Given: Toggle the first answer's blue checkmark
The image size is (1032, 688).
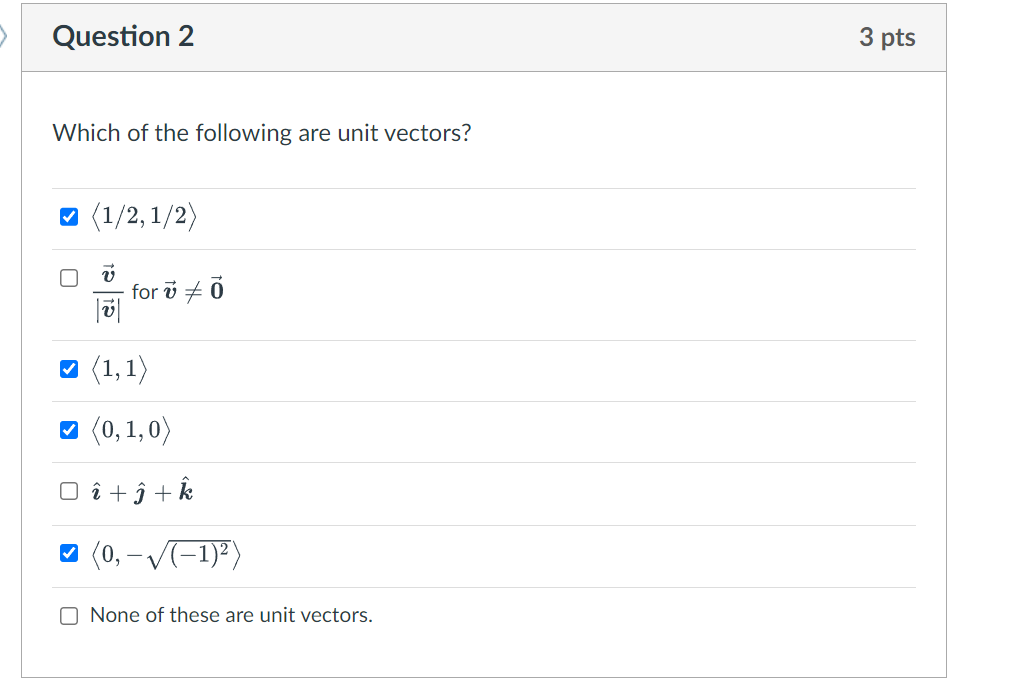Looking at the screenshot, I should (x=68, y=215).
